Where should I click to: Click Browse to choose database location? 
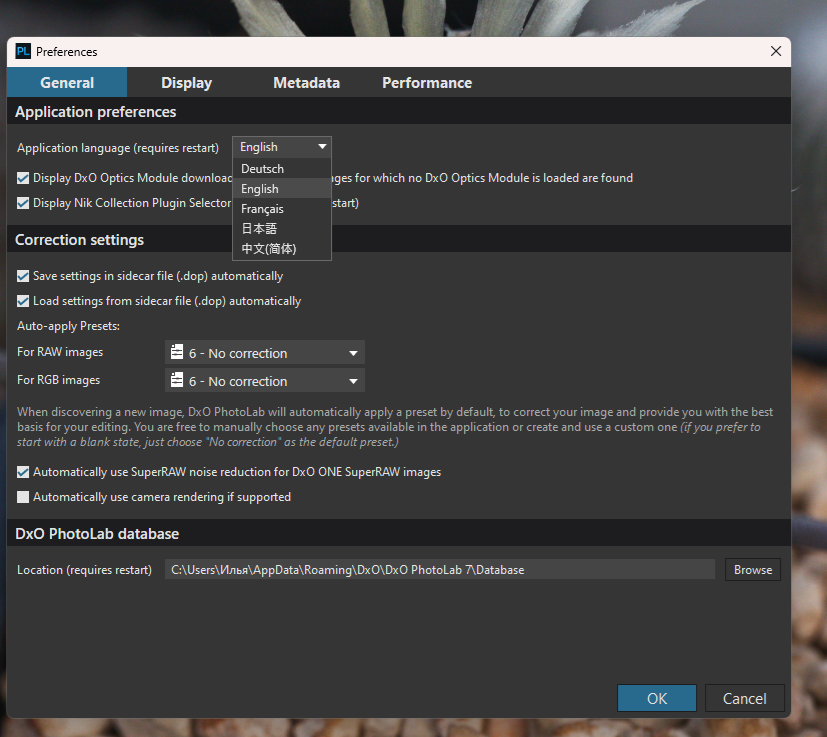click(x=753, y=570)
